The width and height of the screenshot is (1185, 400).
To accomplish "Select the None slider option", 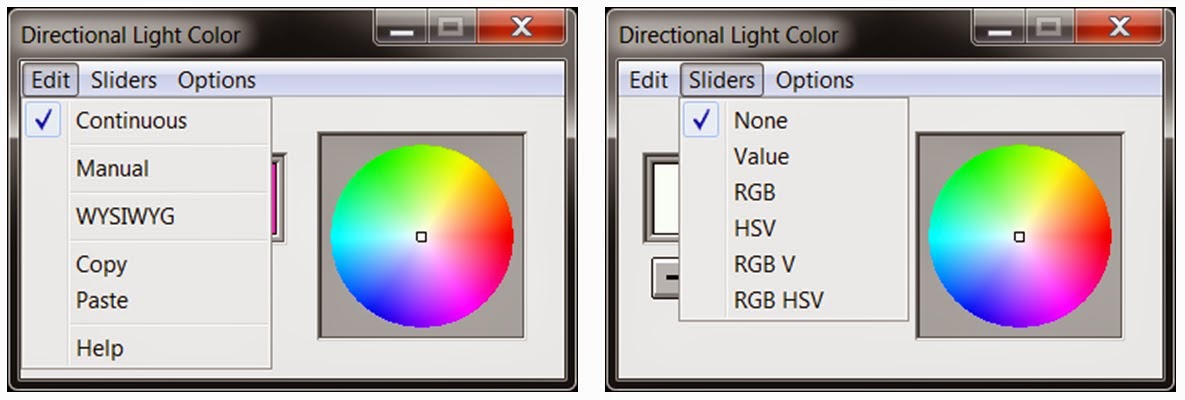I will coord(760,121).
